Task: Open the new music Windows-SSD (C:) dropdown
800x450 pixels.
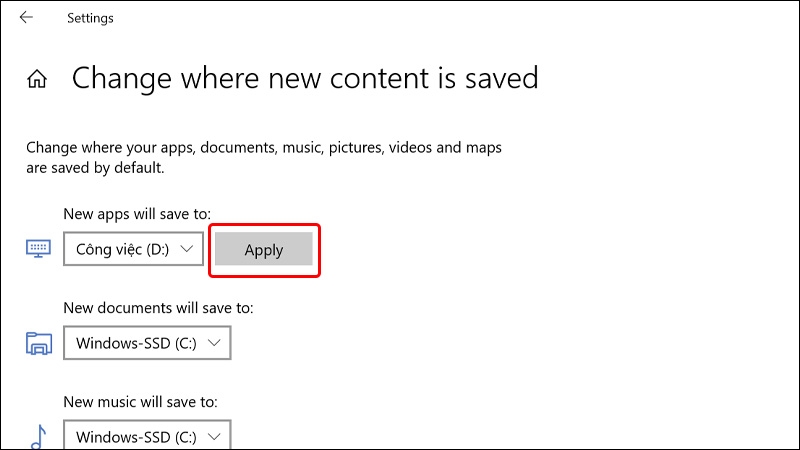Action: pos(147,435)
